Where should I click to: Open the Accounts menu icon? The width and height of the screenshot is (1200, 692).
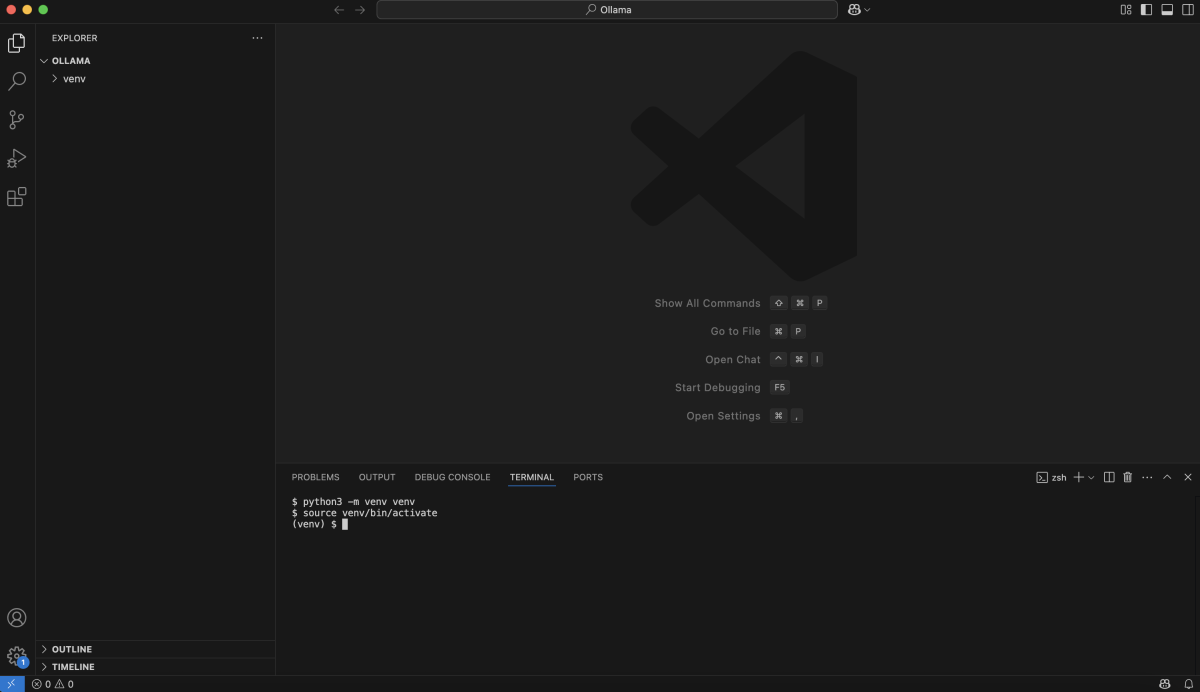click(17, 618)
